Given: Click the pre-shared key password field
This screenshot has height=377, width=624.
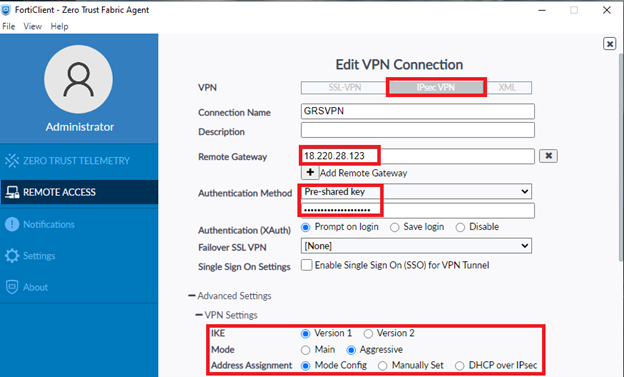Looking at the screenshot, I should pos(417,210).
